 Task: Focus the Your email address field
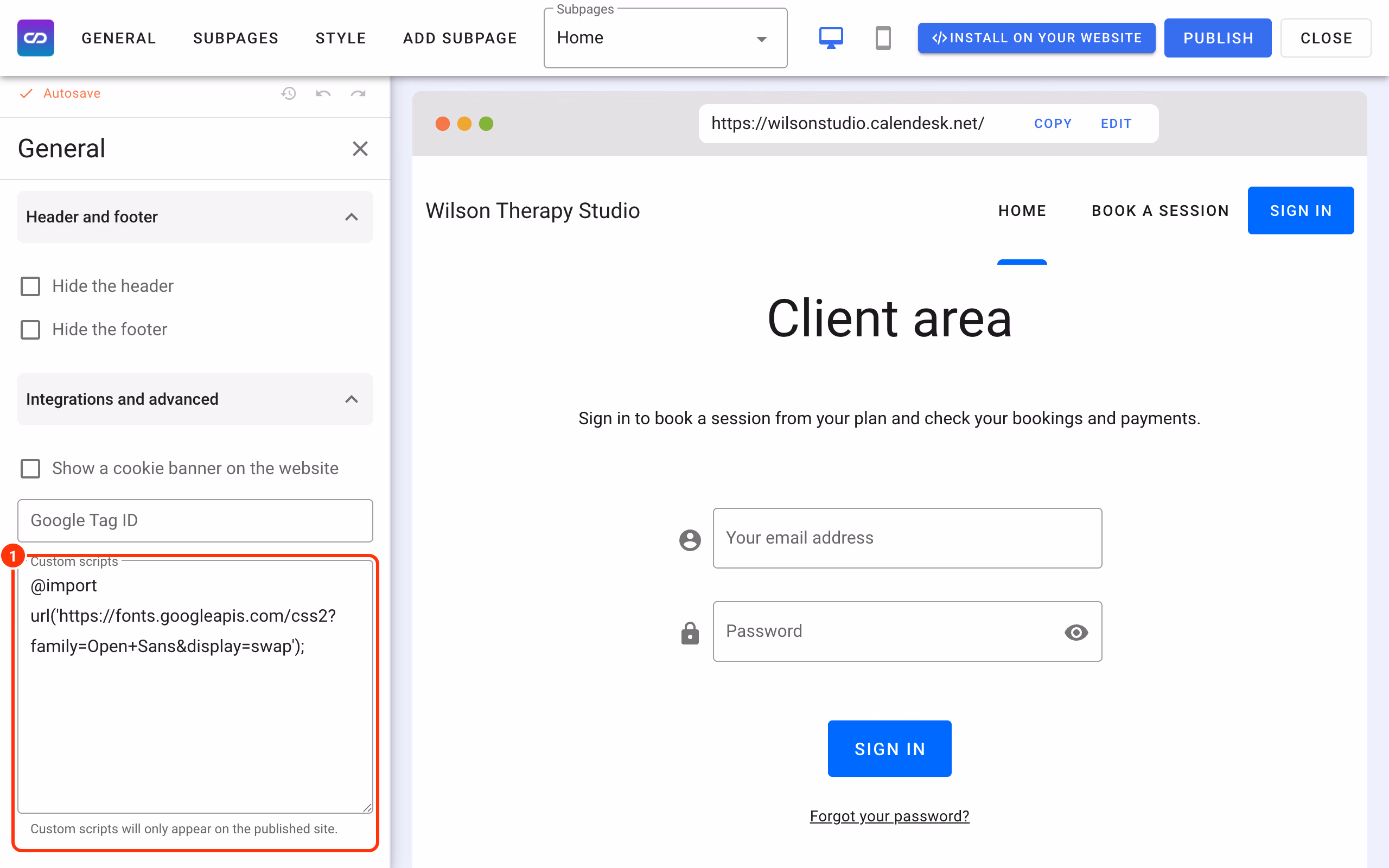tap(907, 538)
